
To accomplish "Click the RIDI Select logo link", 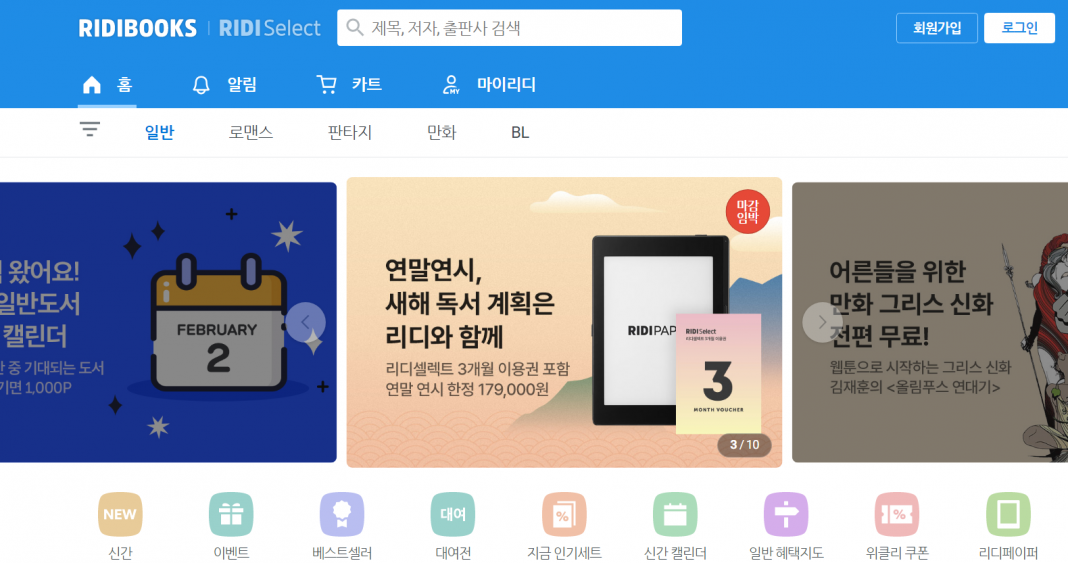I will point(269,28).
